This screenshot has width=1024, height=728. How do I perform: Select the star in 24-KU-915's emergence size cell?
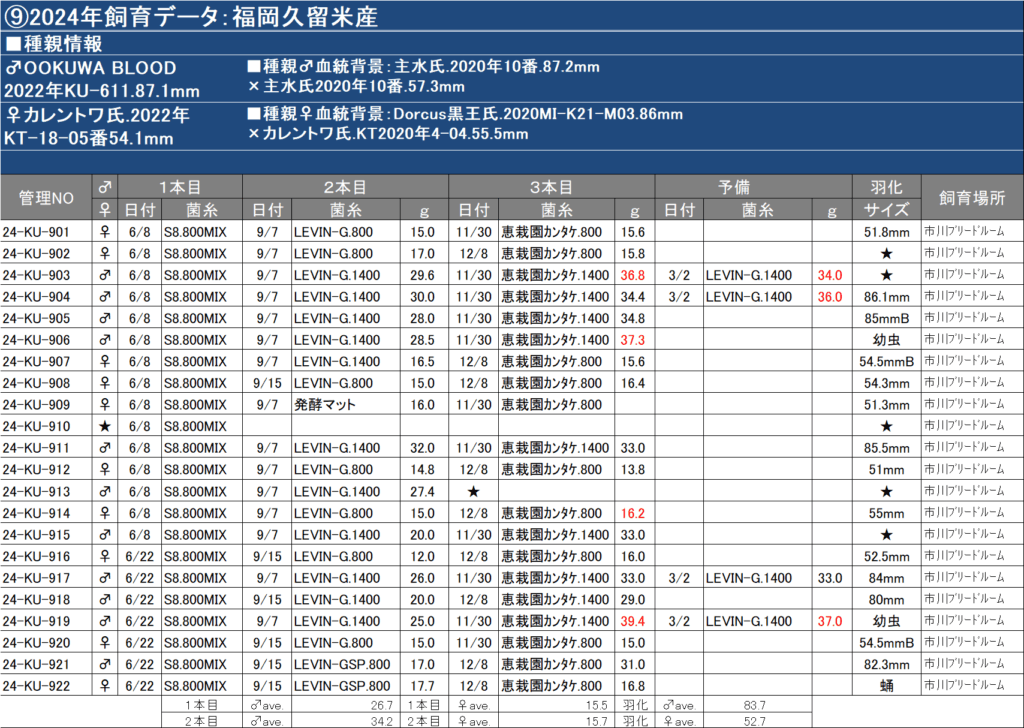(x=885, y=534)
